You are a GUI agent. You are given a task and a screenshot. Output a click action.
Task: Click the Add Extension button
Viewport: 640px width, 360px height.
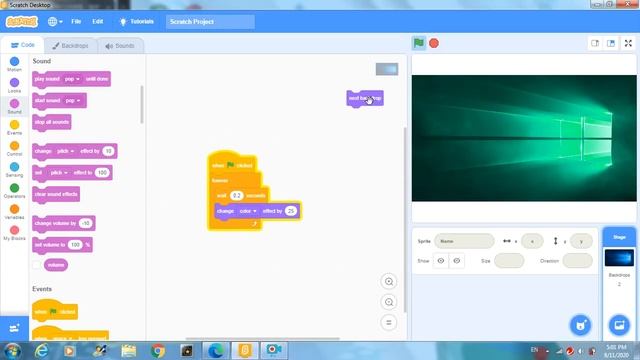[x=14, y=328]
